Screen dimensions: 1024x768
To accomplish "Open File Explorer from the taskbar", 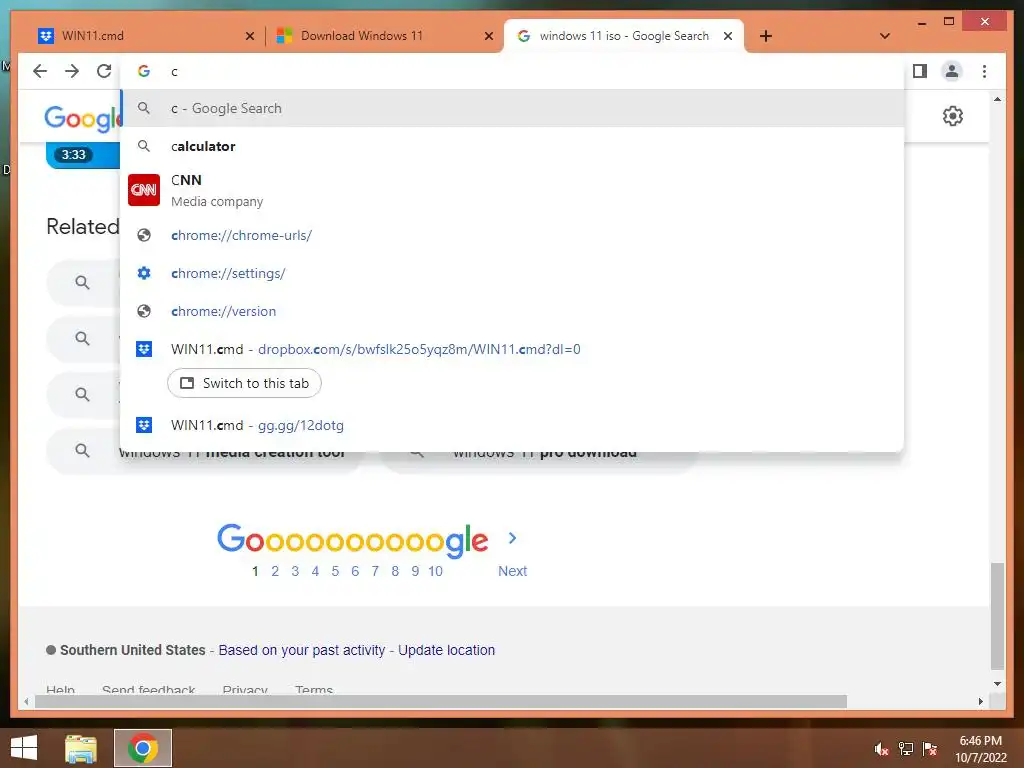I will (81, 748).
